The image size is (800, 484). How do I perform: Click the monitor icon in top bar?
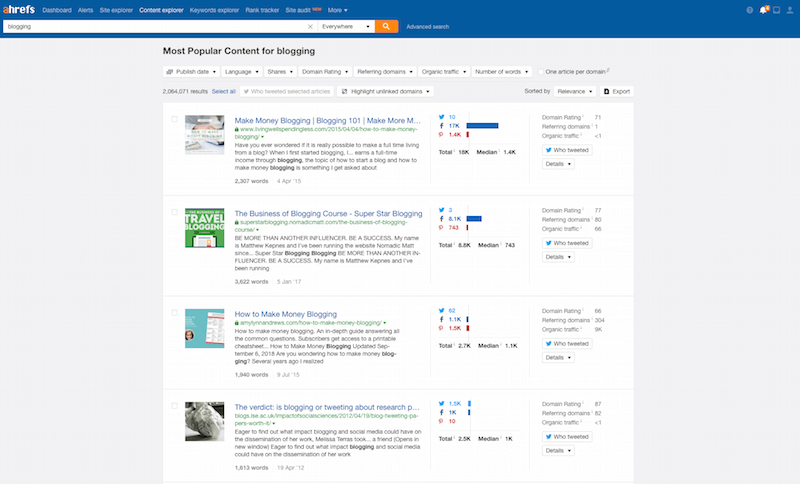pyautogui.click(x=777, y=10)
